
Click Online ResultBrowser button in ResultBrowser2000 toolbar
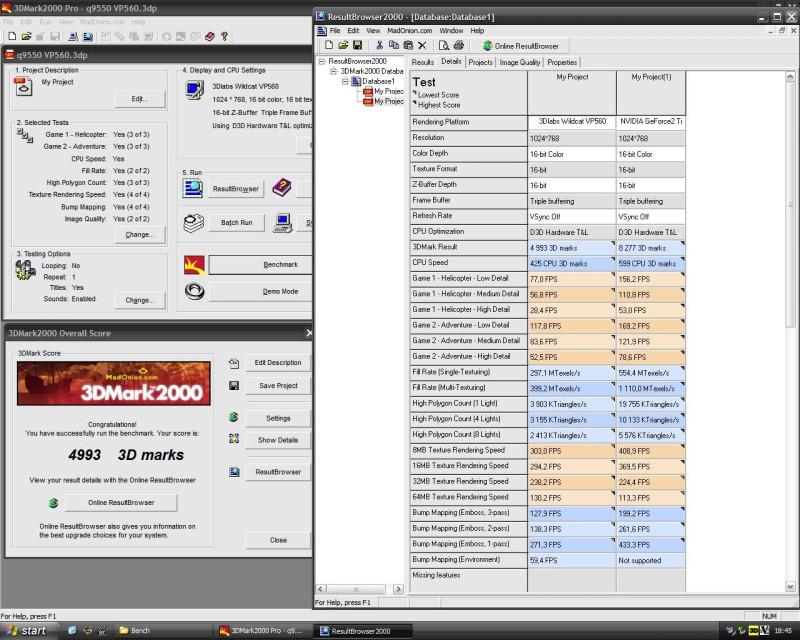click(x=521, y=46)
